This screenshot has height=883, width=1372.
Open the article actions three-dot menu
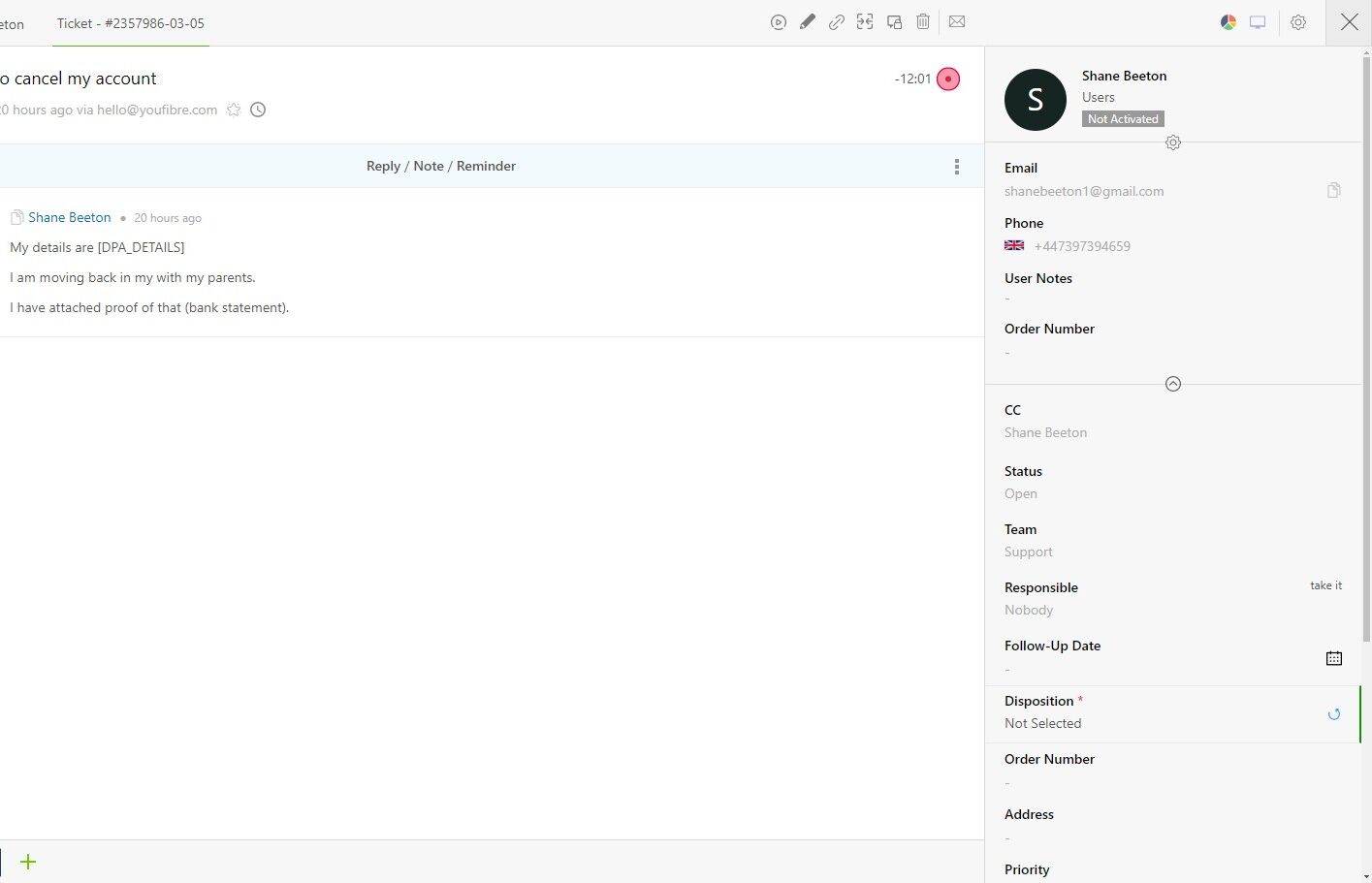pyautogui.click(x=957, y=166)
